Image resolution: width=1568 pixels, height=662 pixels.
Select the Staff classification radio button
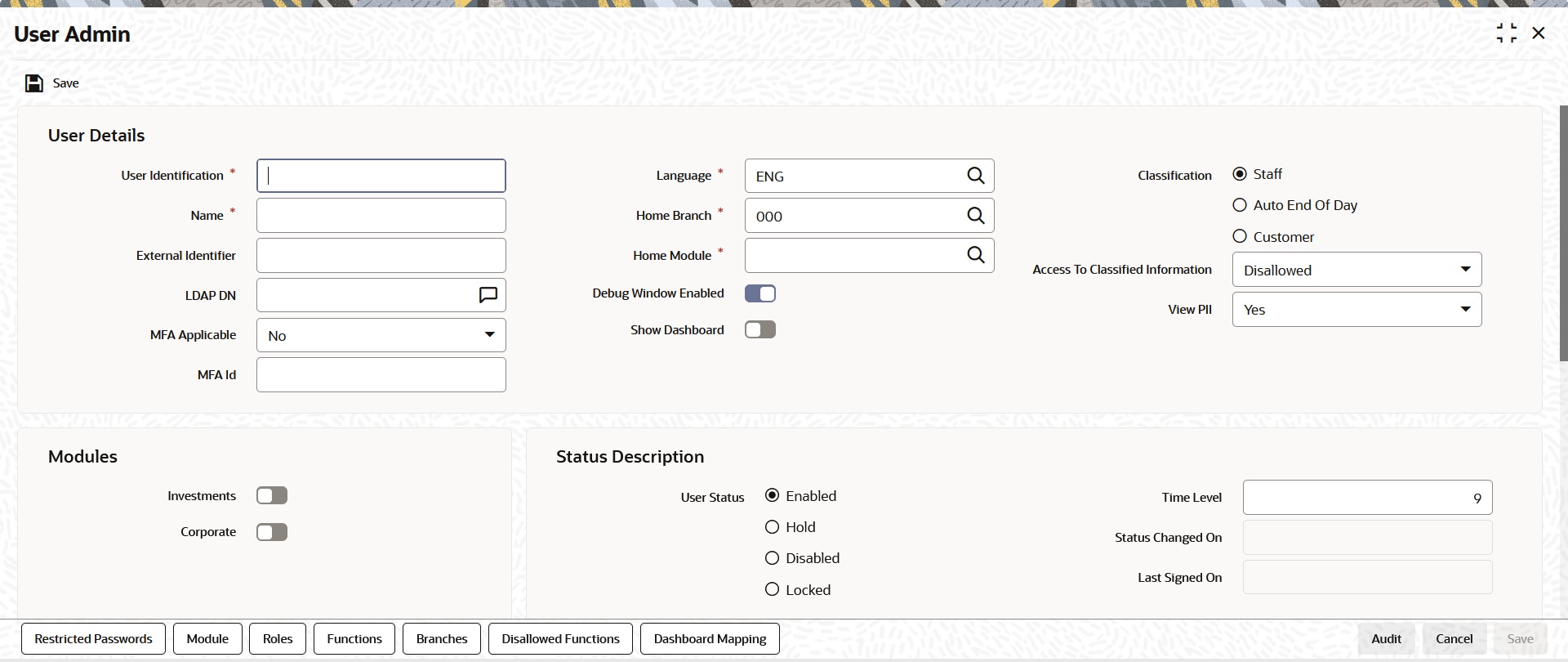click(x=1240, y=174)
